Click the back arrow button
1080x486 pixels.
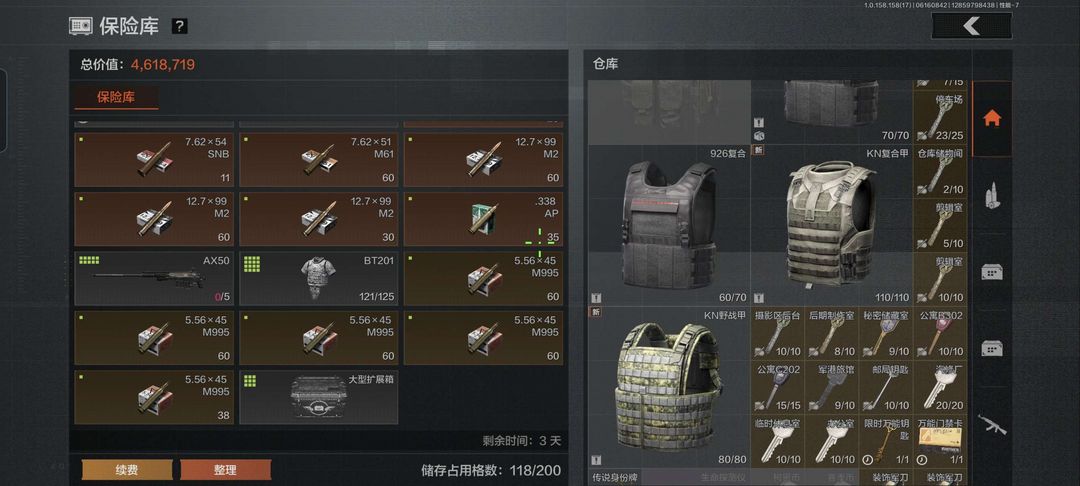(x=971, y=26)
